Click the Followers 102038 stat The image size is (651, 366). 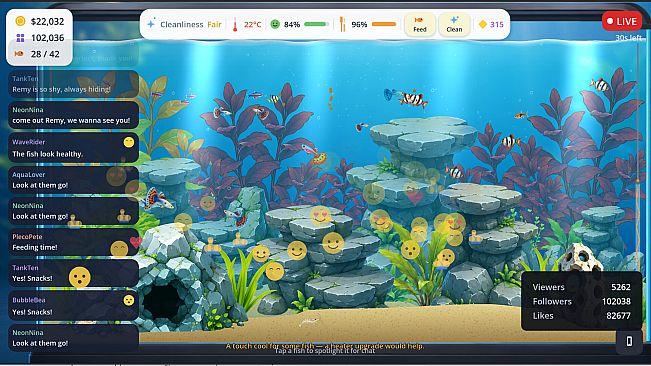coord(581,301)
